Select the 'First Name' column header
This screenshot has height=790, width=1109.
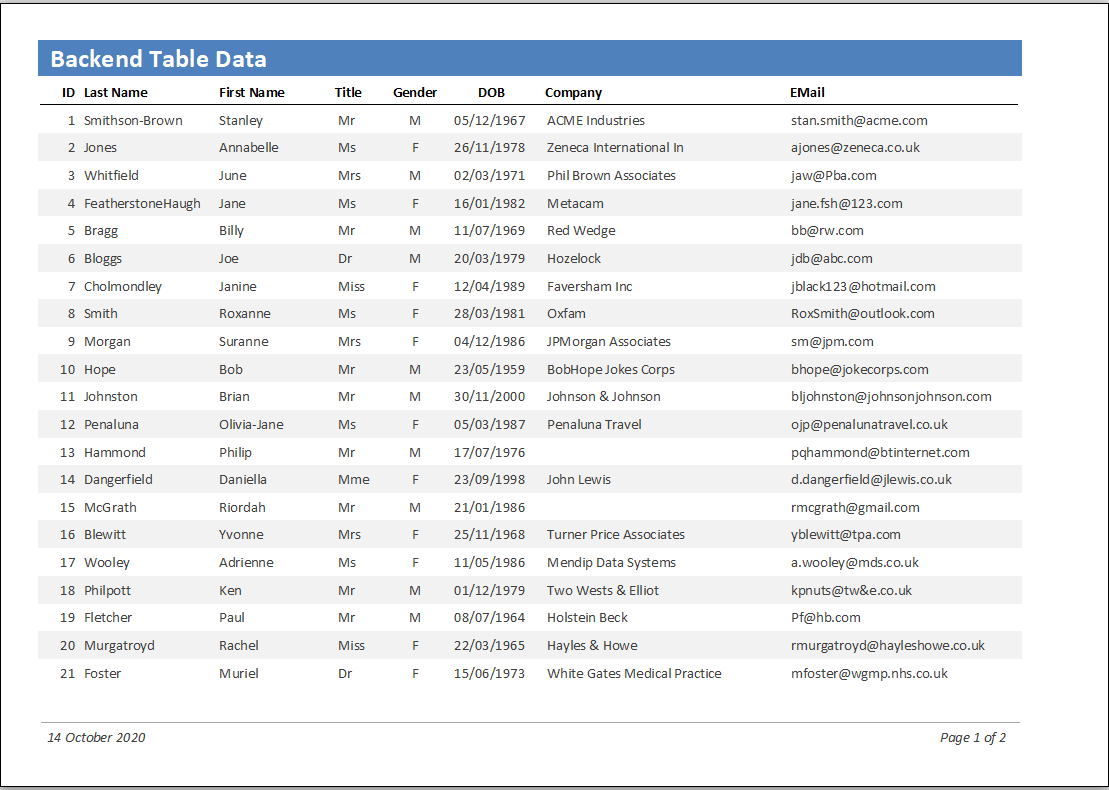(252, 93)
